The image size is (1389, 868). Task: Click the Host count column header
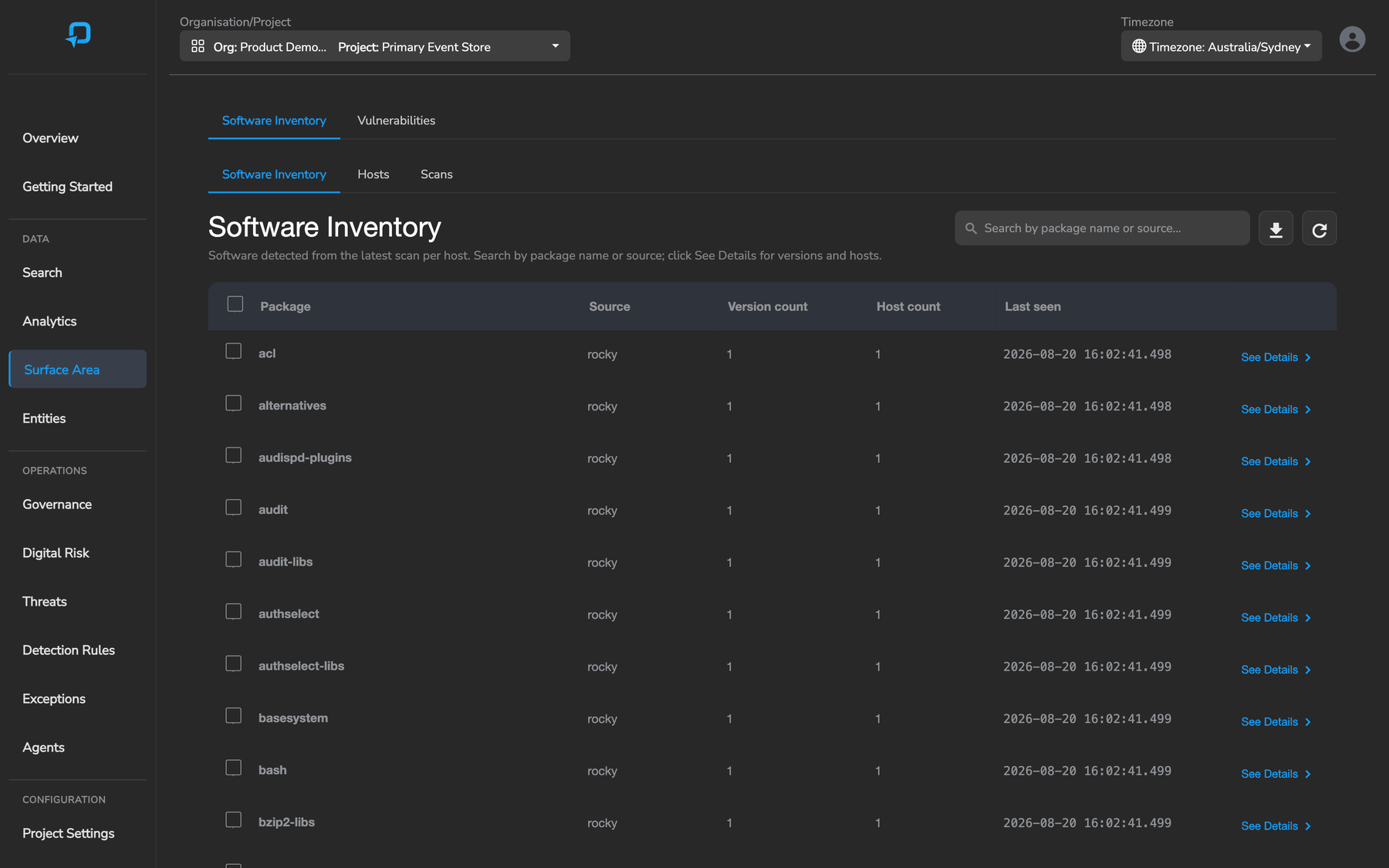click(x=908, y=306)
